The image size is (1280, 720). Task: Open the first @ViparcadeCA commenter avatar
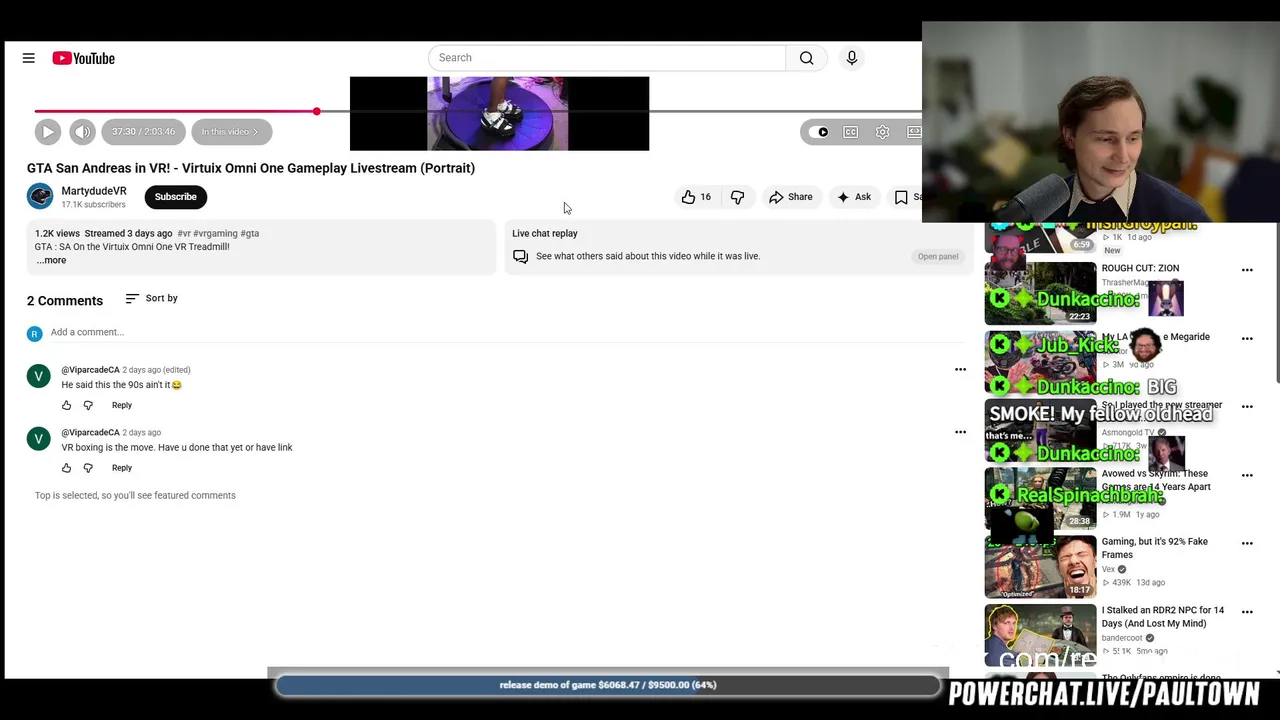click(x=38, y=376)
